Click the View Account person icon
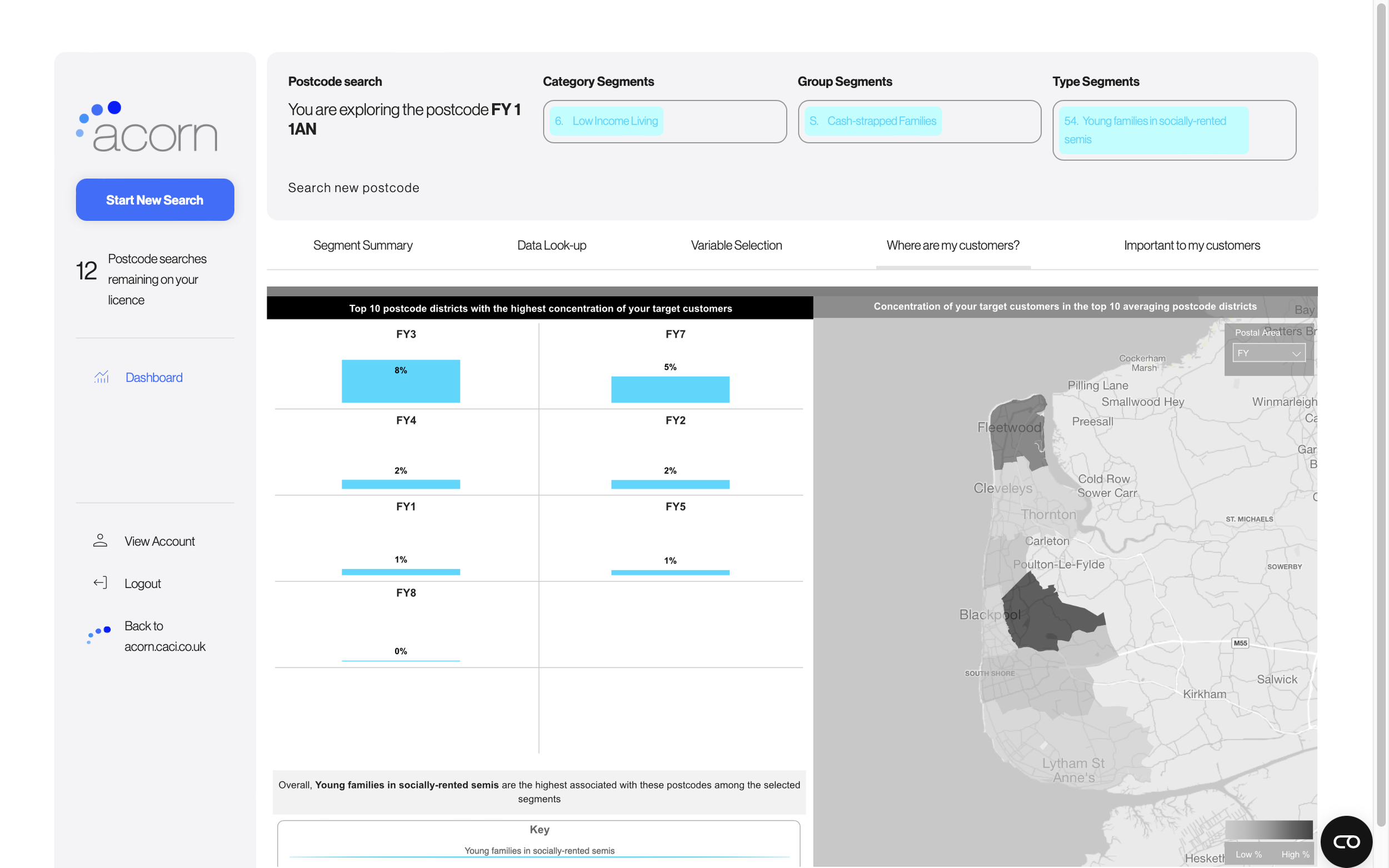Viewport: 1389px width, 868px height. pyautogui.click(x=100, y=541)
